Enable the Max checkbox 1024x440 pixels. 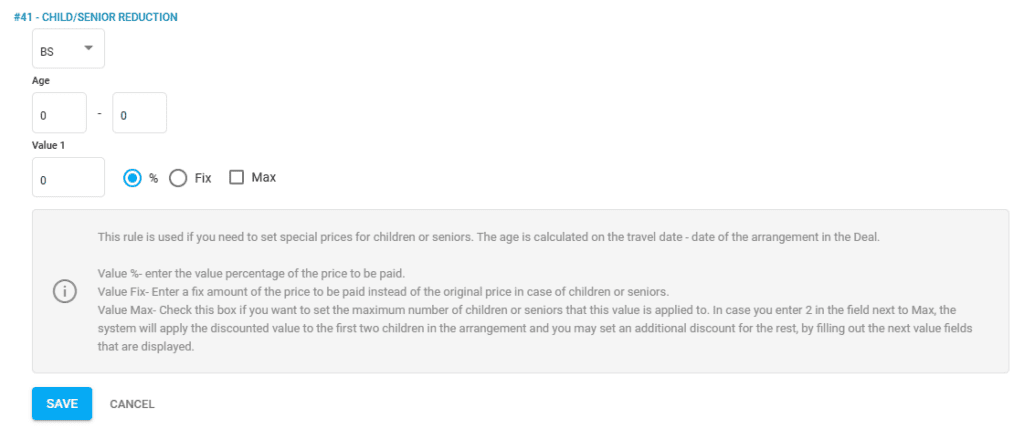237,177
